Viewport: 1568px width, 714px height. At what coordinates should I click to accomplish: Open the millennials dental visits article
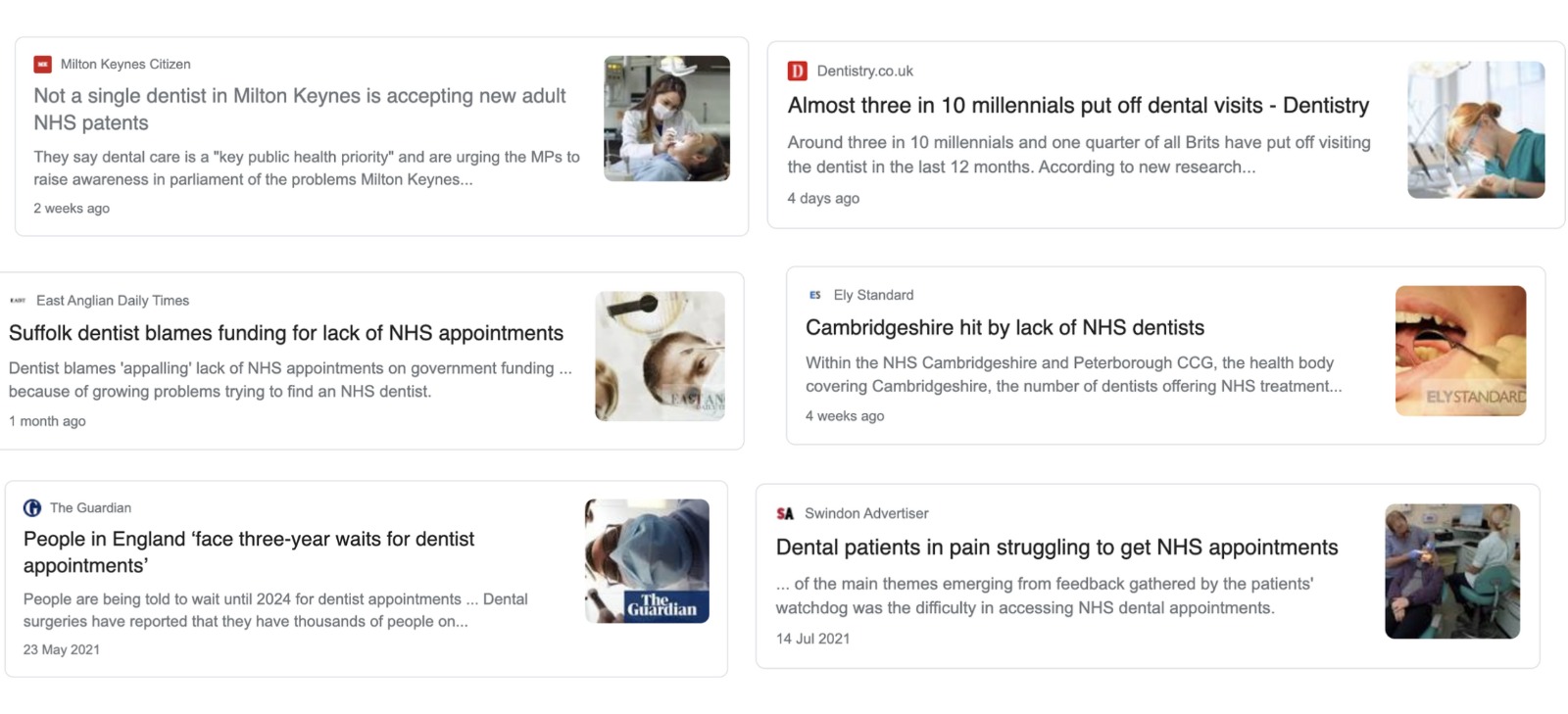point(1078,106)
